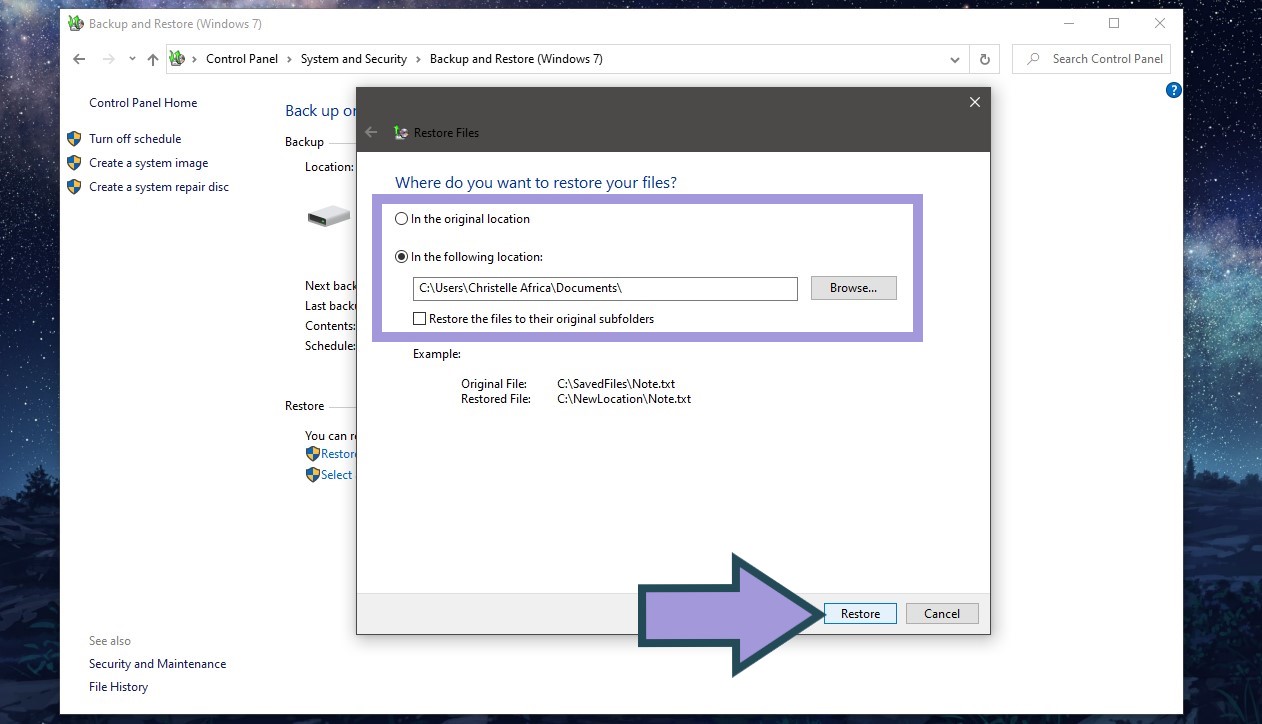Click shield icon next to 'Turn off schedule'
The width and height of the screenshot is (1262, 724).
coord(74,139)
